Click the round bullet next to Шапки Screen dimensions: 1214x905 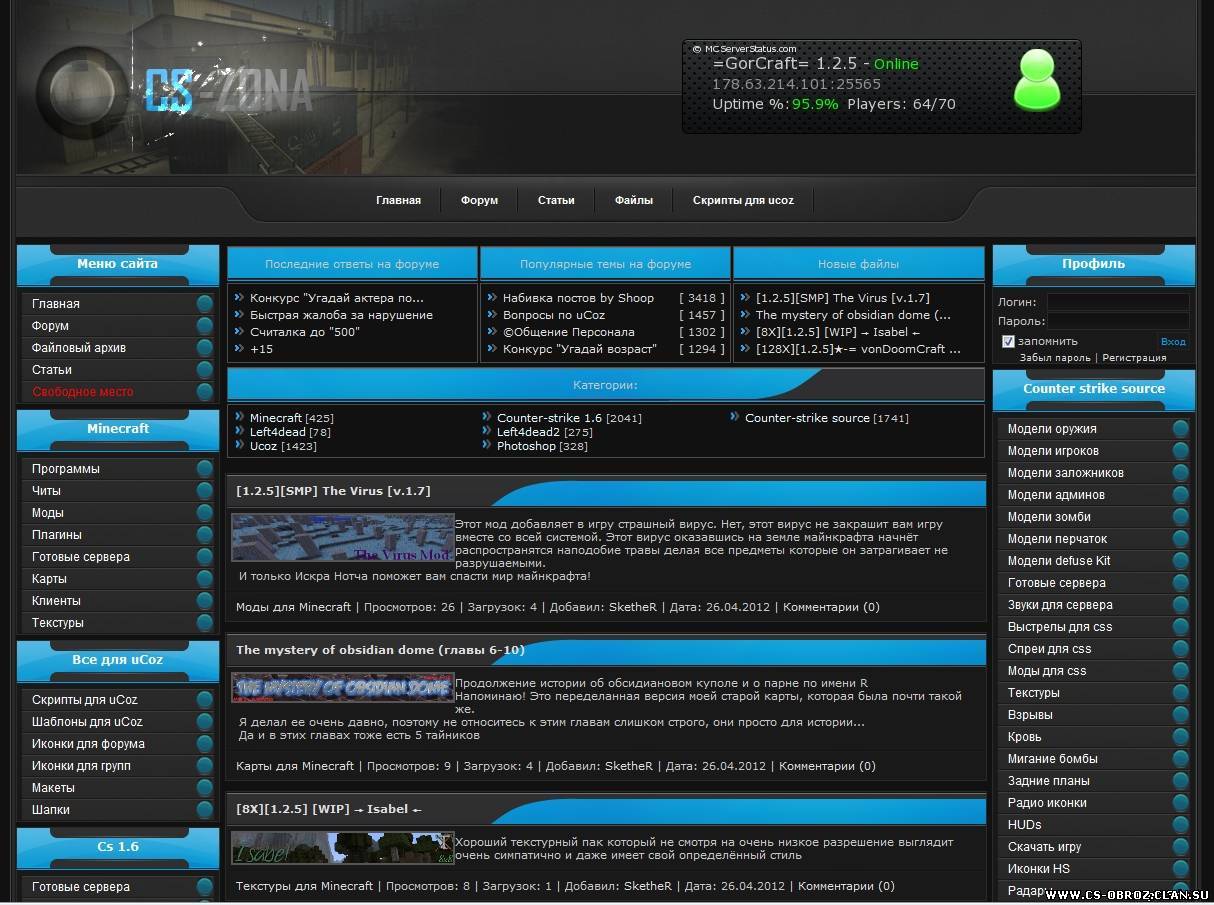click(205, 810)
